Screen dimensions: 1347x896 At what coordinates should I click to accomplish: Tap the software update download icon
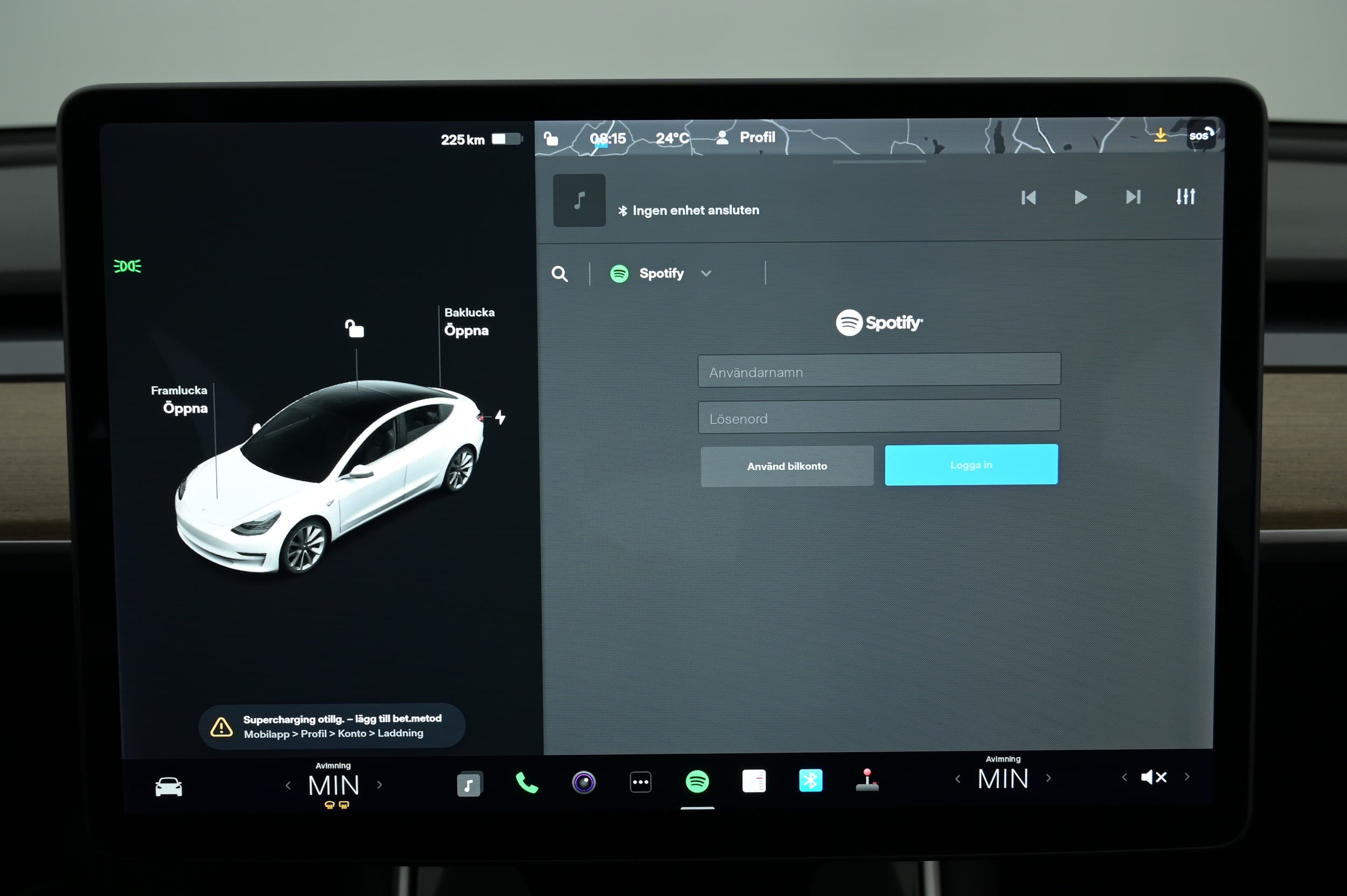click(x=1160, y=135)
